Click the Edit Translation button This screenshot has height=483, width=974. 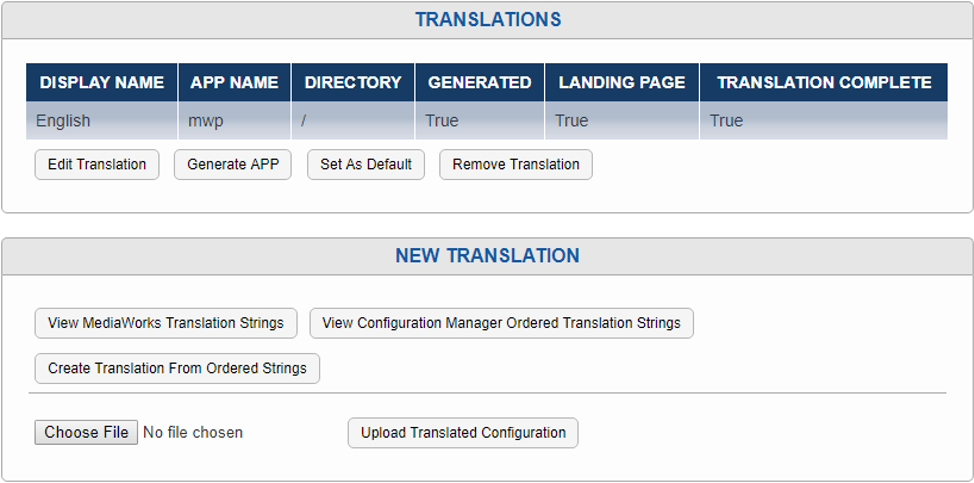[97, 165]
